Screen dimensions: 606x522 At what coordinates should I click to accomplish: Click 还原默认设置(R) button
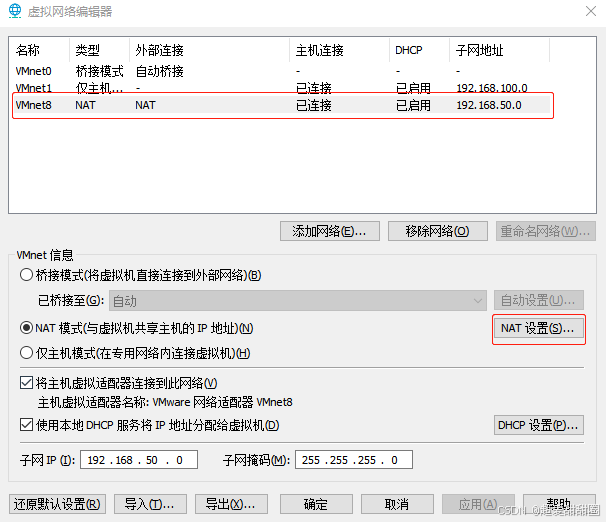(x=57, y=504)
